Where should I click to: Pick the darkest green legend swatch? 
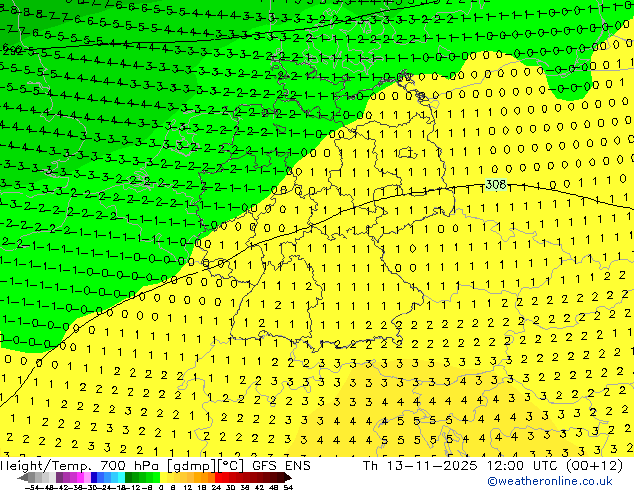(128, 477)
